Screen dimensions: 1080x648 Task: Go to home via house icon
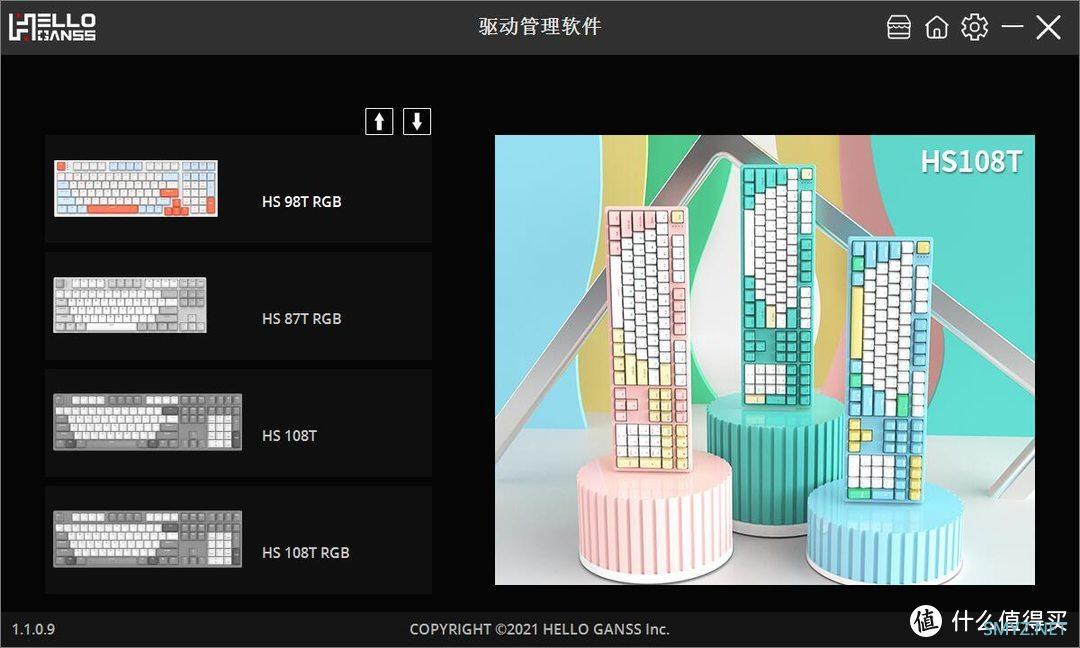(x=936, y=28)
